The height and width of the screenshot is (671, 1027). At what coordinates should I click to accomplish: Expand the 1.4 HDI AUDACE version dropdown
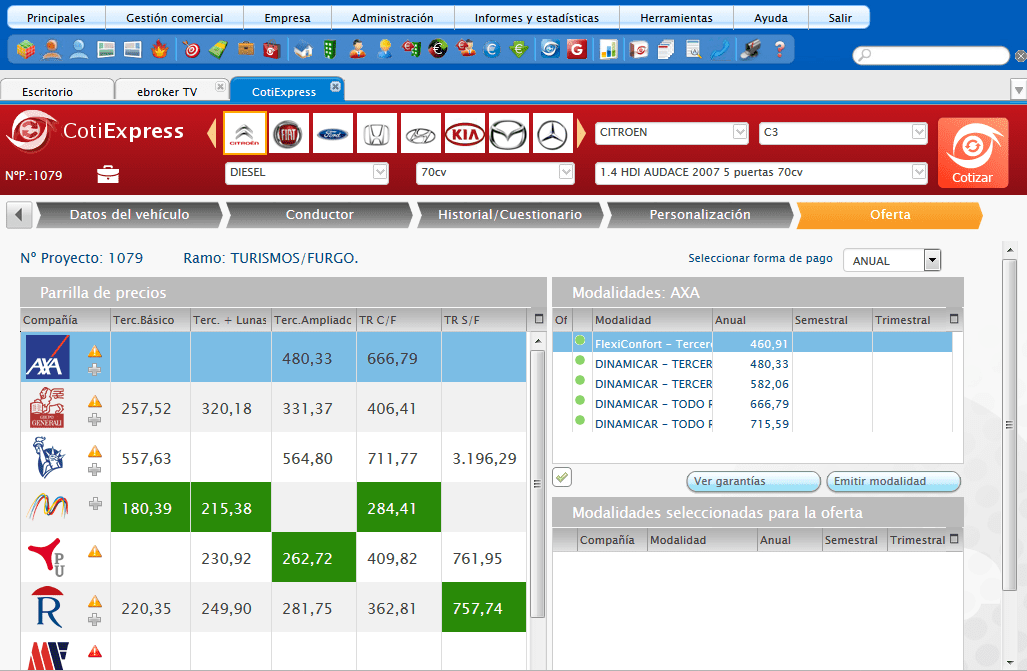click(x=920, y=172)
